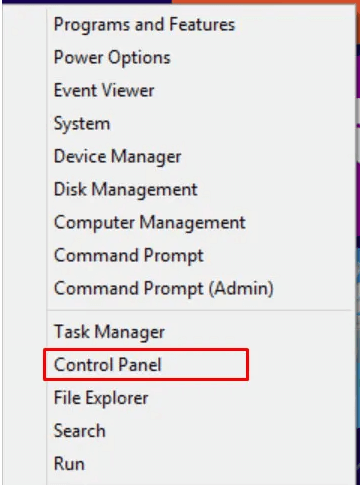This screenshot has height=491, width=360.
Task: Open the Run dialog entry
Action: tap(69, 464)
